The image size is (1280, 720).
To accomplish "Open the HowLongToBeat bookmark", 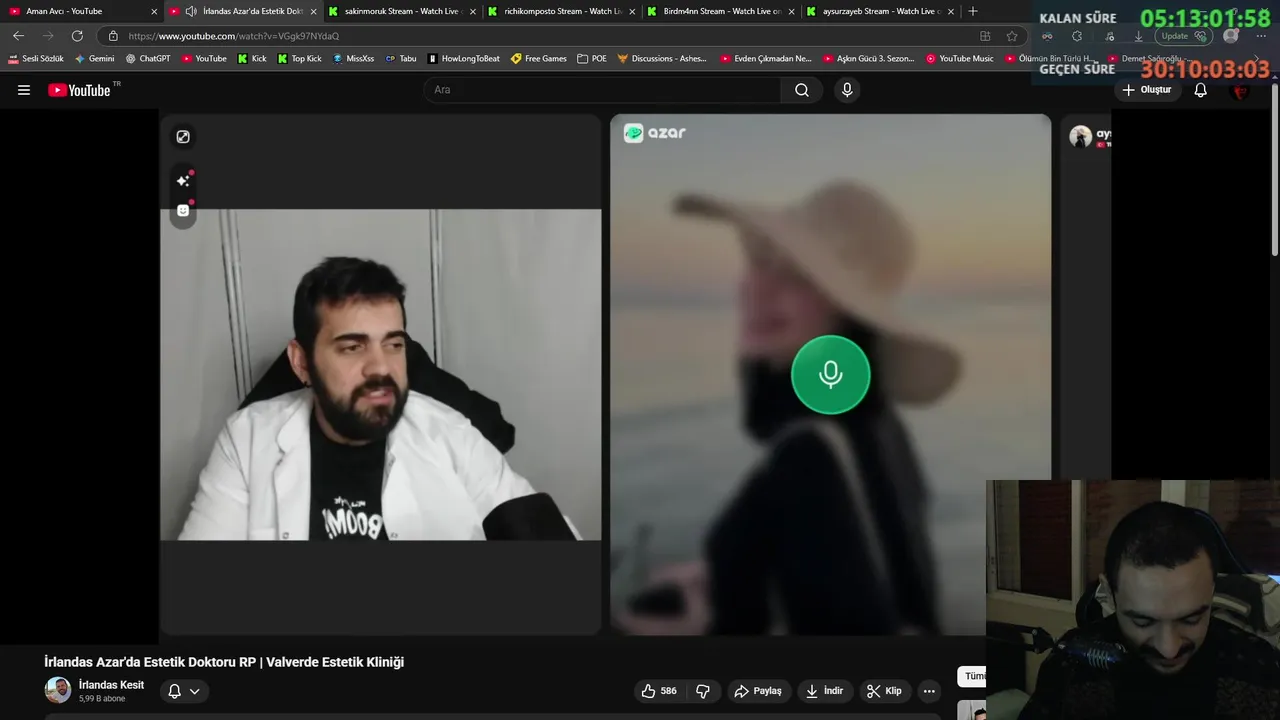I will tap(464, 59).
